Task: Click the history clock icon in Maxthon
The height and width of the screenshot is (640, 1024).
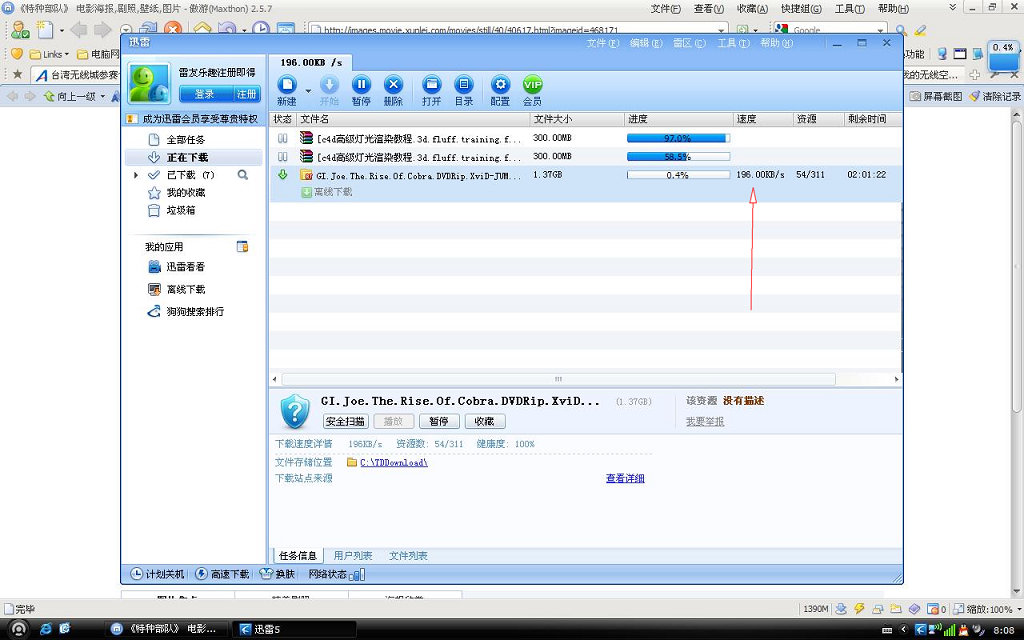Action: (261, 29)
